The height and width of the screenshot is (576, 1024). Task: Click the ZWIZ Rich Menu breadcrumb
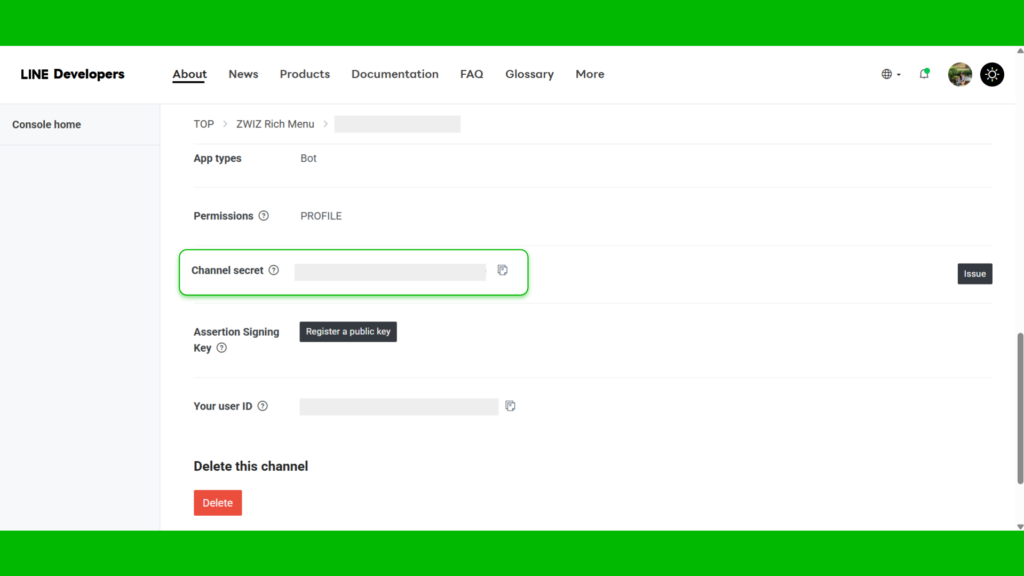pos(275,124)
